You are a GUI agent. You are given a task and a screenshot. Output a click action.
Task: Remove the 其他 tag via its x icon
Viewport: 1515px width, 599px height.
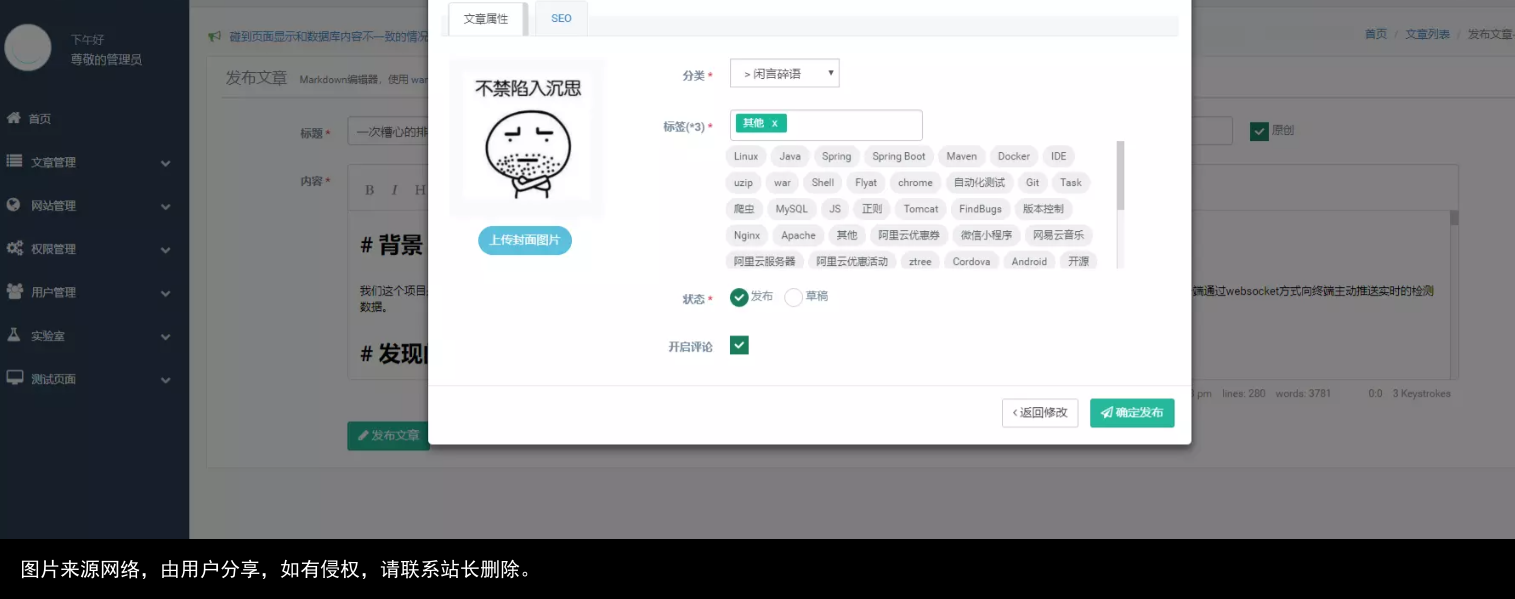click(x=772, y=123)
